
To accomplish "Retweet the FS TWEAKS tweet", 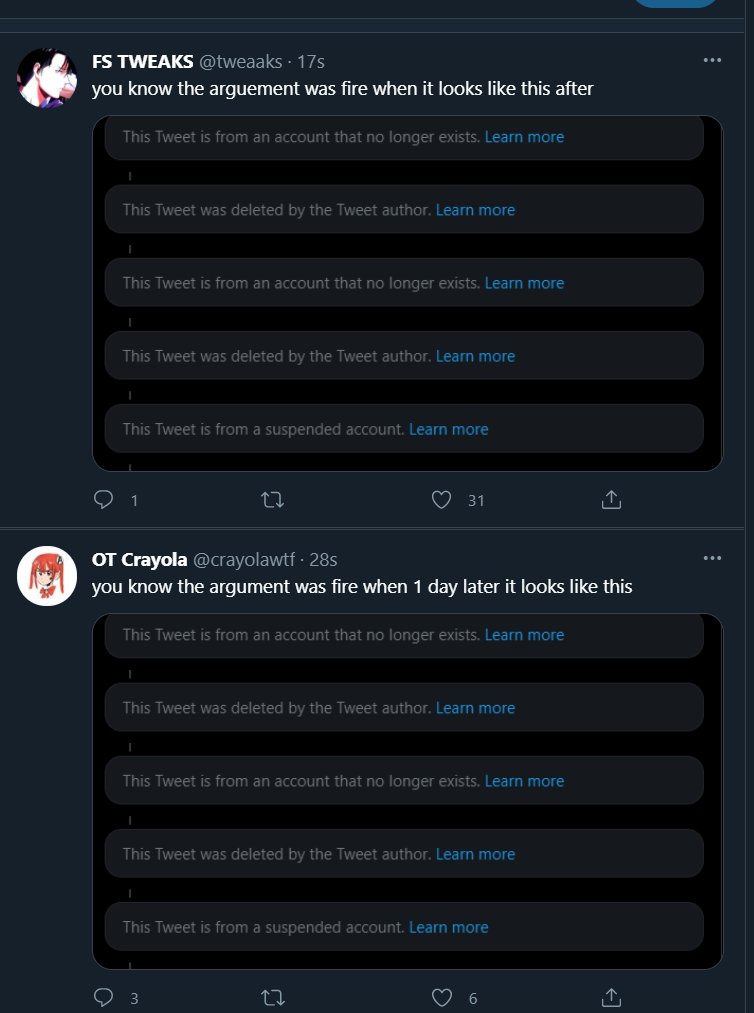I will click(271, 499).
